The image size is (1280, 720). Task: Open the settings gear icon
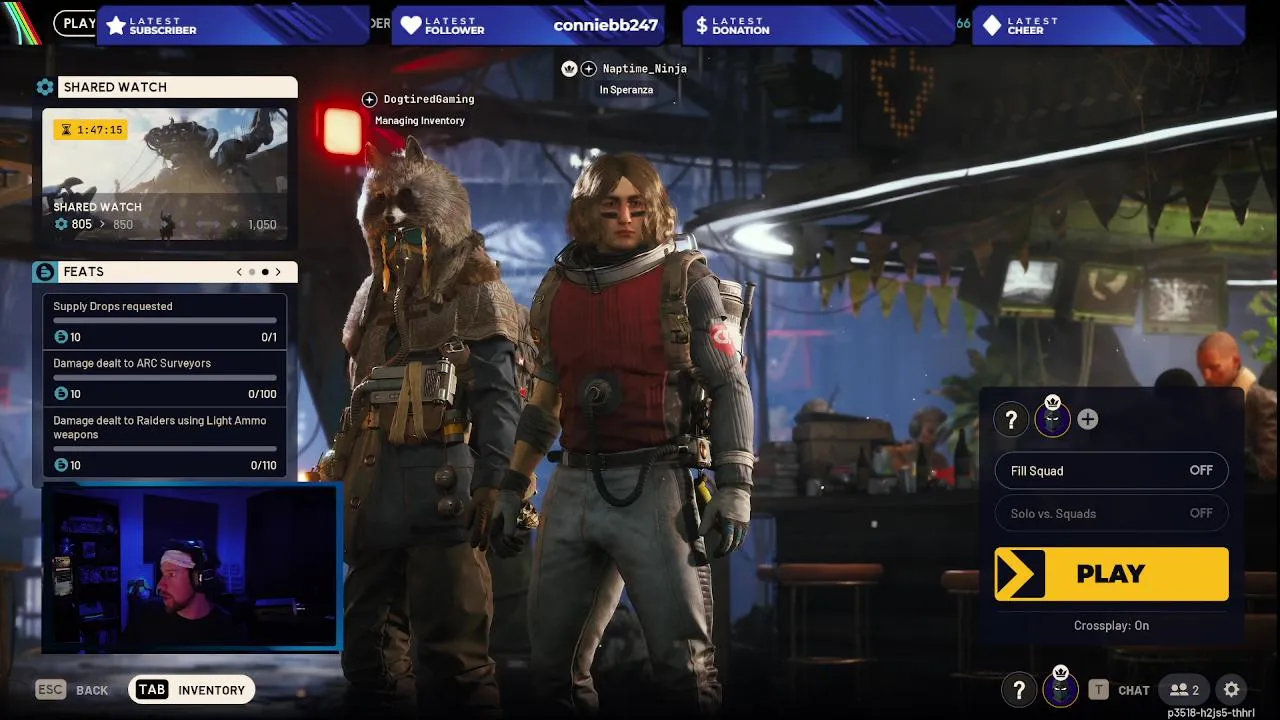click(1232, 690)
